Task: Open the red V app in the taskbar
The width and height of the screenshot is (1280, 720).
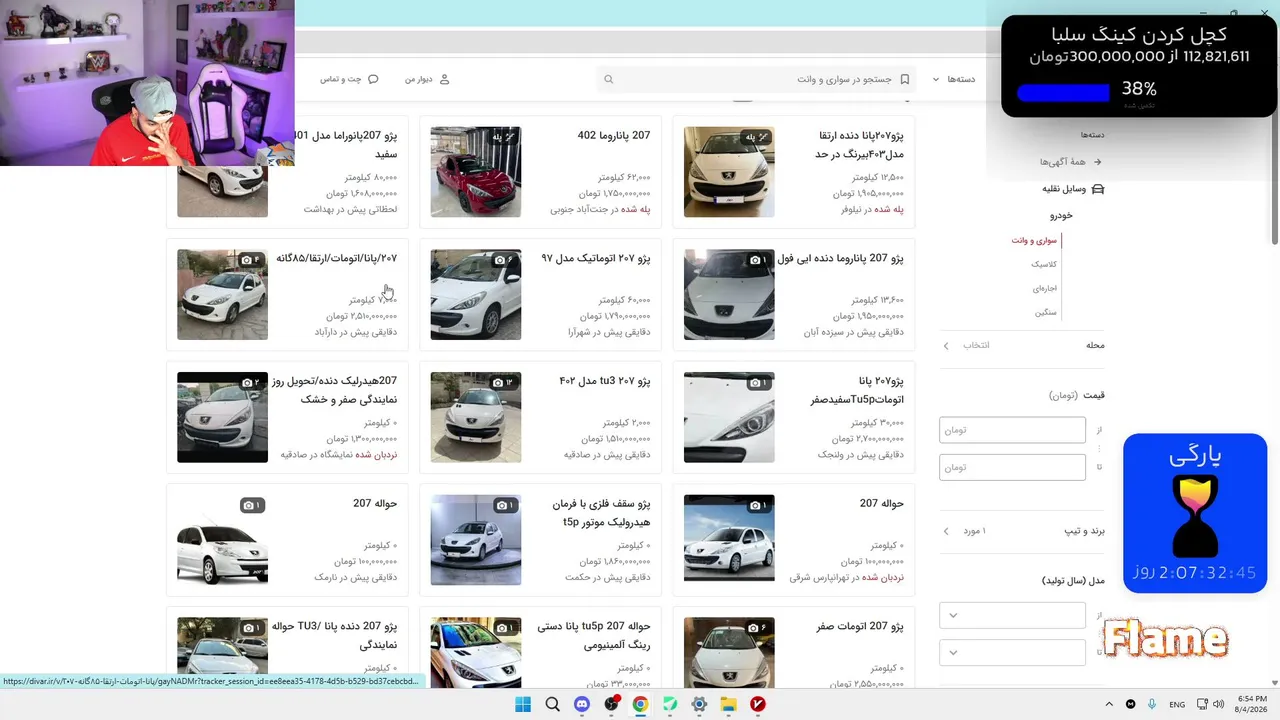Action: point(758,704)
